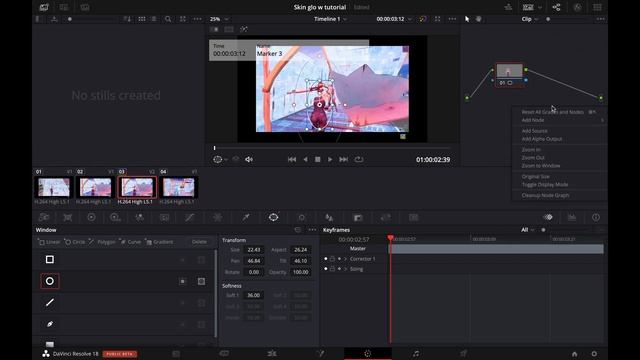Viewport: 640px width, 360px height.
Task: Expand the Sizing keyframe track
Action: pyautogui.click(x=345, y=269)
